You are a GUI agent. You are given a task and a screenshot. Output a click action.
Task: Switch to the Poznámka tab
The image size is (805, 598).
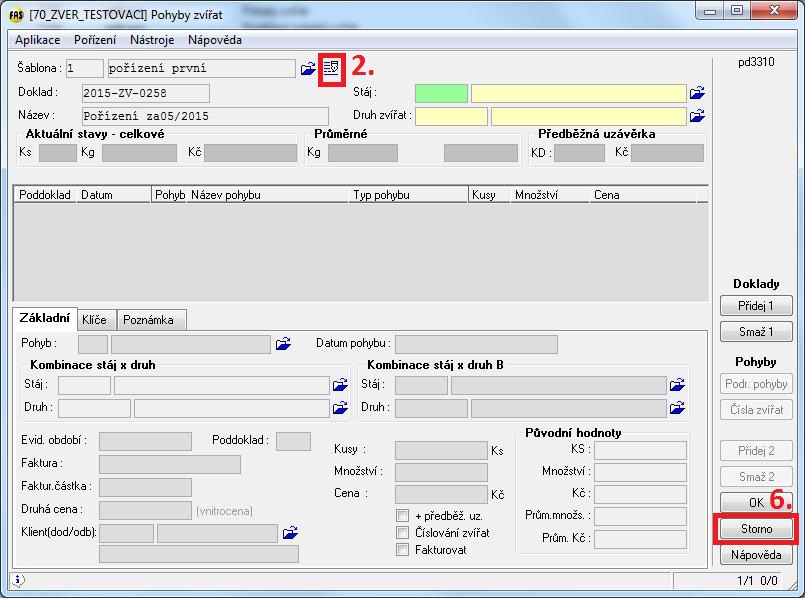(x=150, y=320)
